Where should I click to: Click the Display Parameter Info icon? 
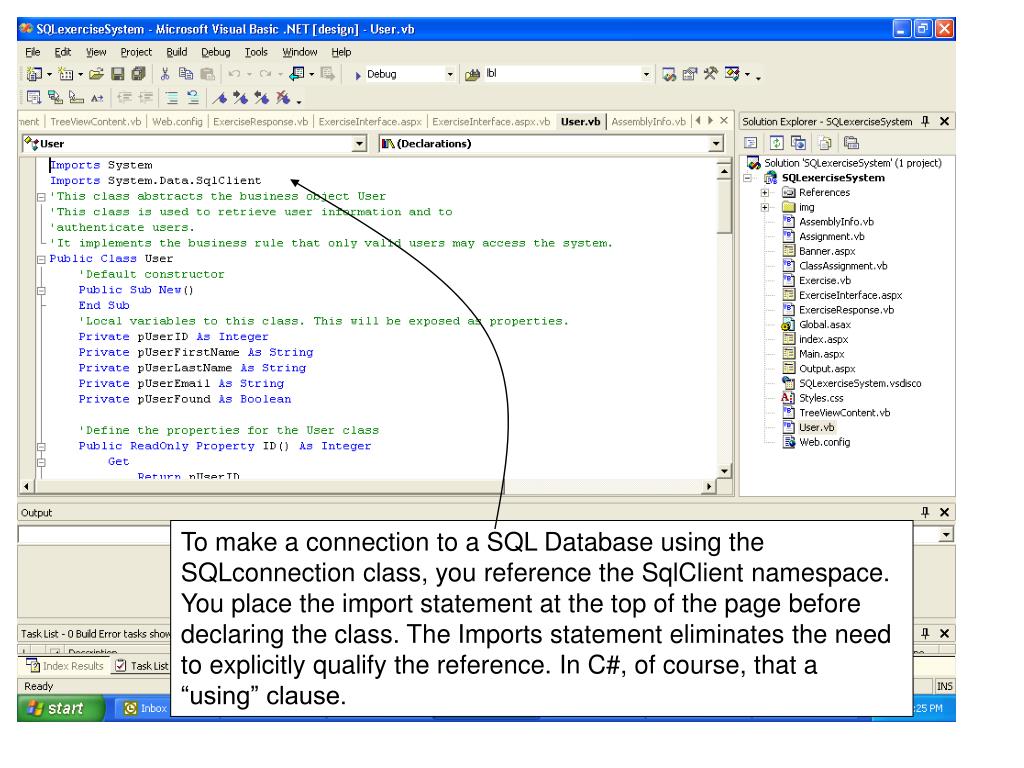(x=55, y=98)
